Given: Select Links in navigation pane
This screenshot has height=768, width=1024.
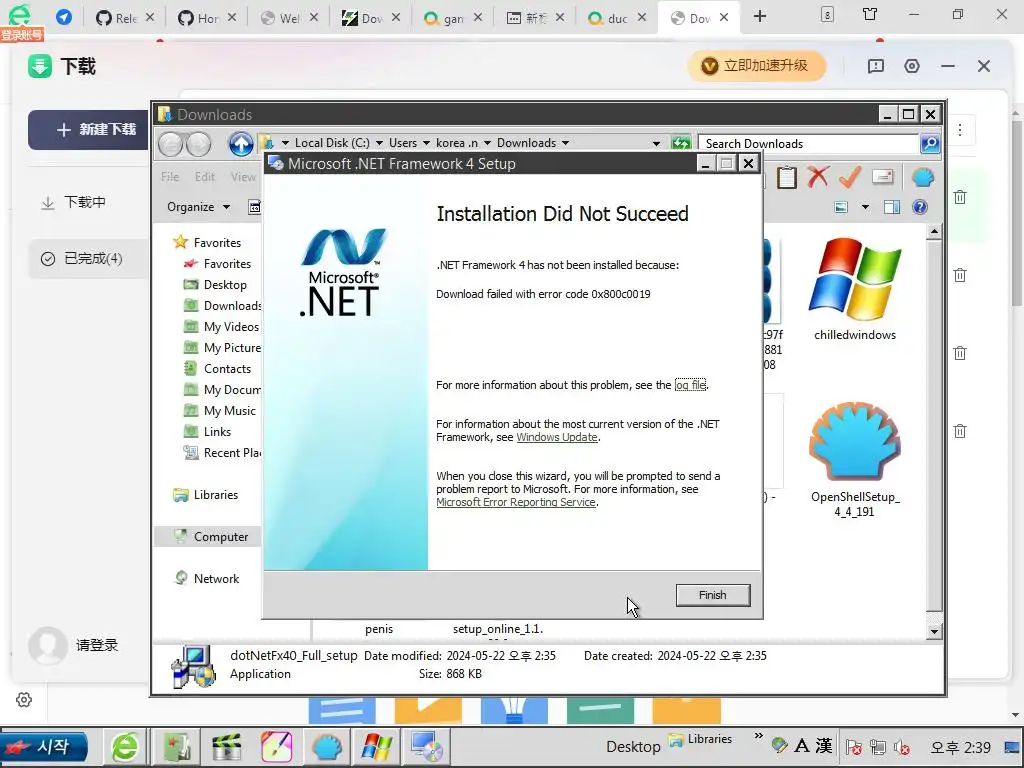Looking at the screenshot, I should click(x=217, y=432).
